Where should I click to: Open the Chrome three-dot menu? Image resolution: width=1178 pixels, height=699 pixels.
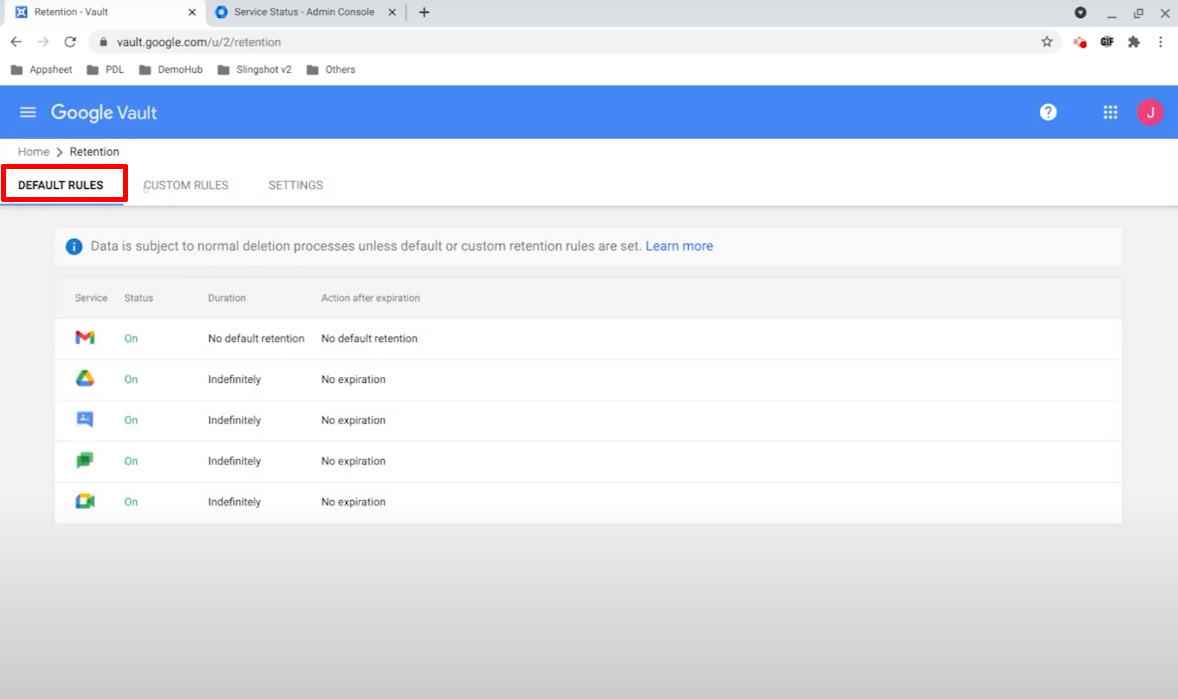click(x=1161, y=42)
